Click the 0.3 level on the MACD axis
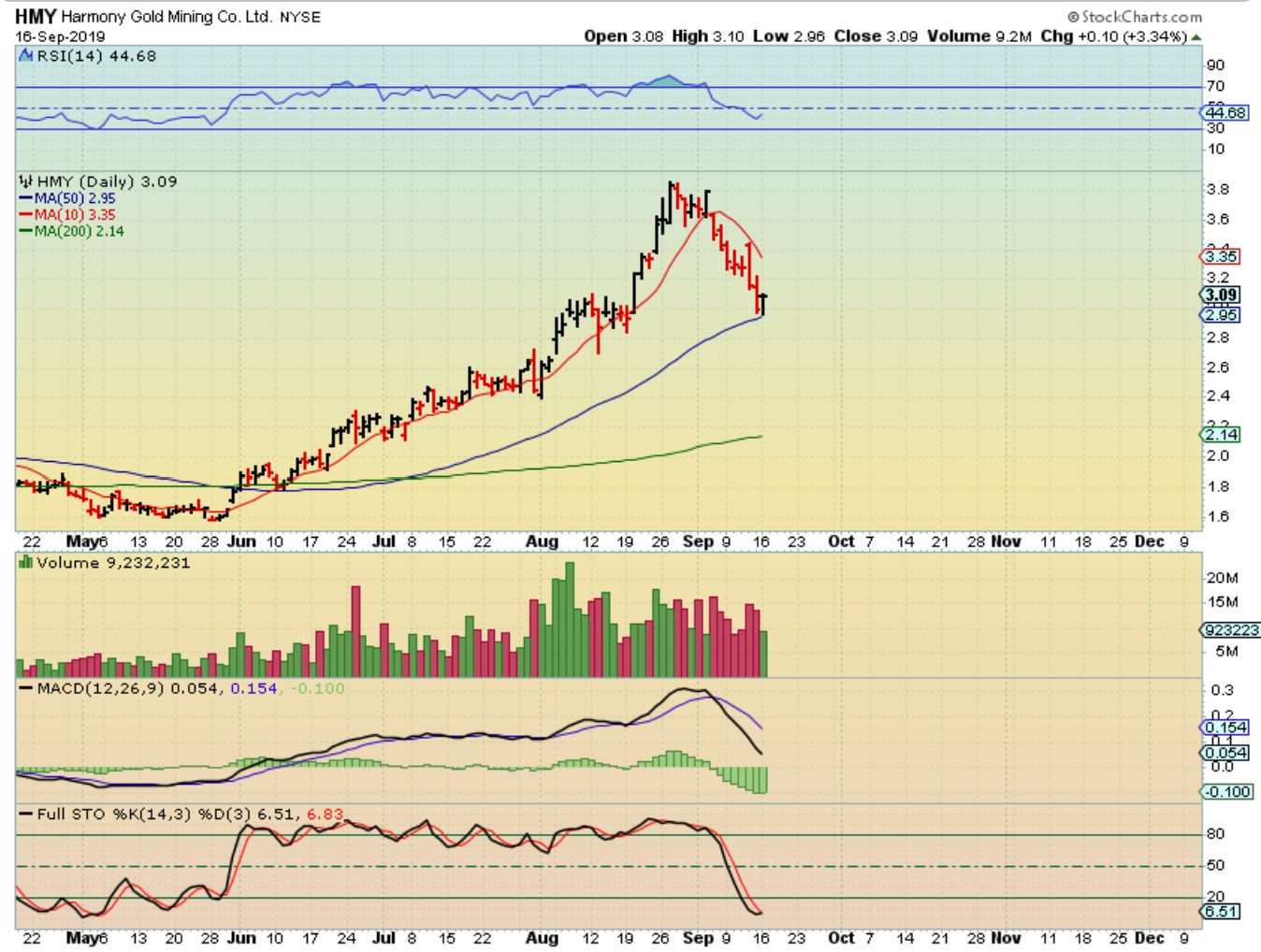The height and width of the screenshot is (952, 1261). (1222, 690)
